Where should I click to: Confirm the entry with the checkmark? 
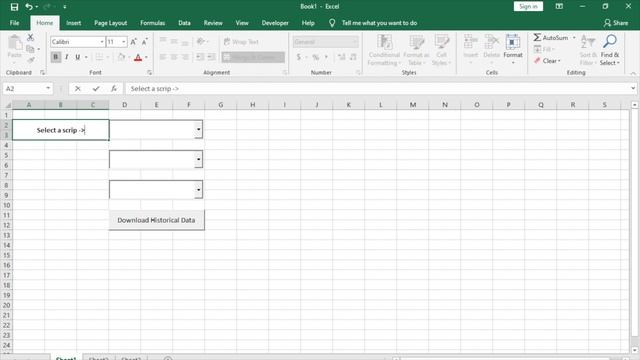pyautogui.click(x=96, y=88)
